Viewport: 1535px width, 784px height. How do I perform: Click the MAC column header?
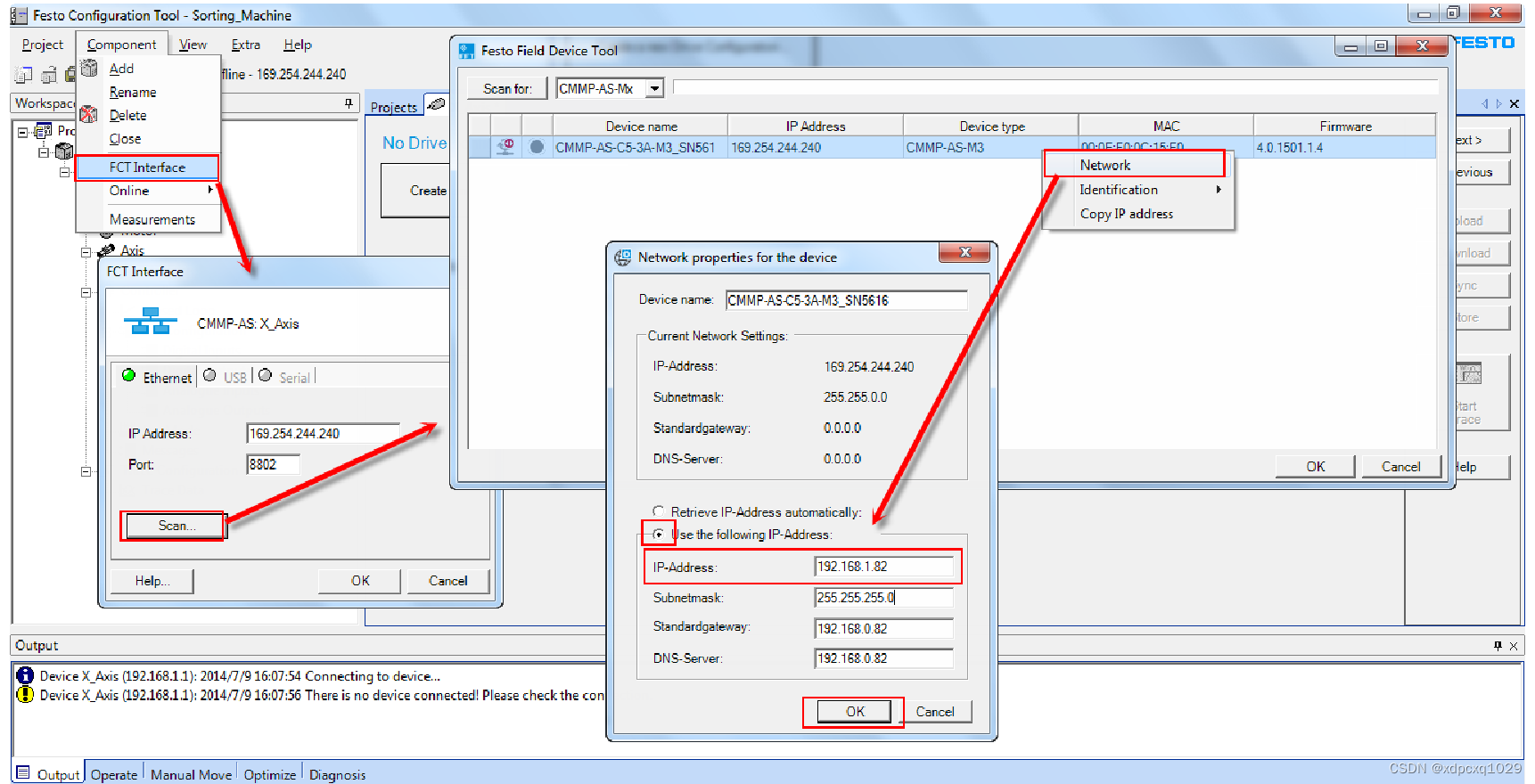click(x=1166, y=126)
